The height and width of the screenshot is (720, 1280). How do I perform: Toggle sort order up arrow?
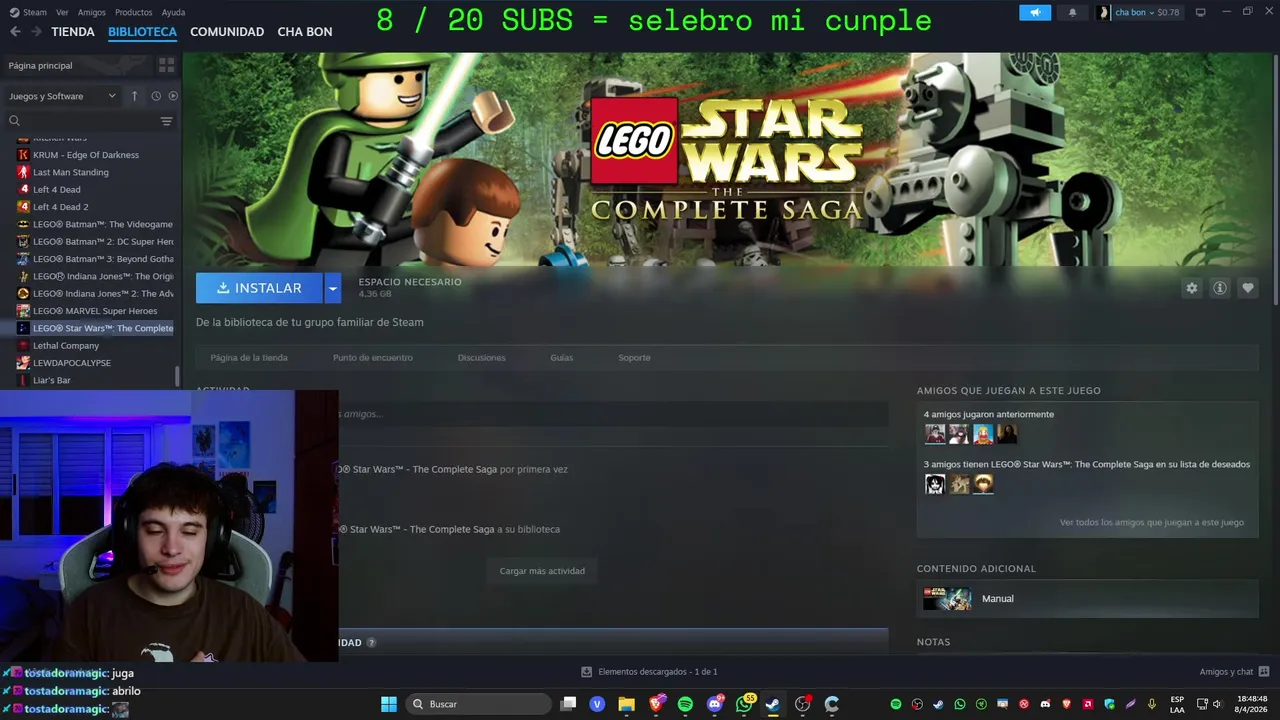134,96
